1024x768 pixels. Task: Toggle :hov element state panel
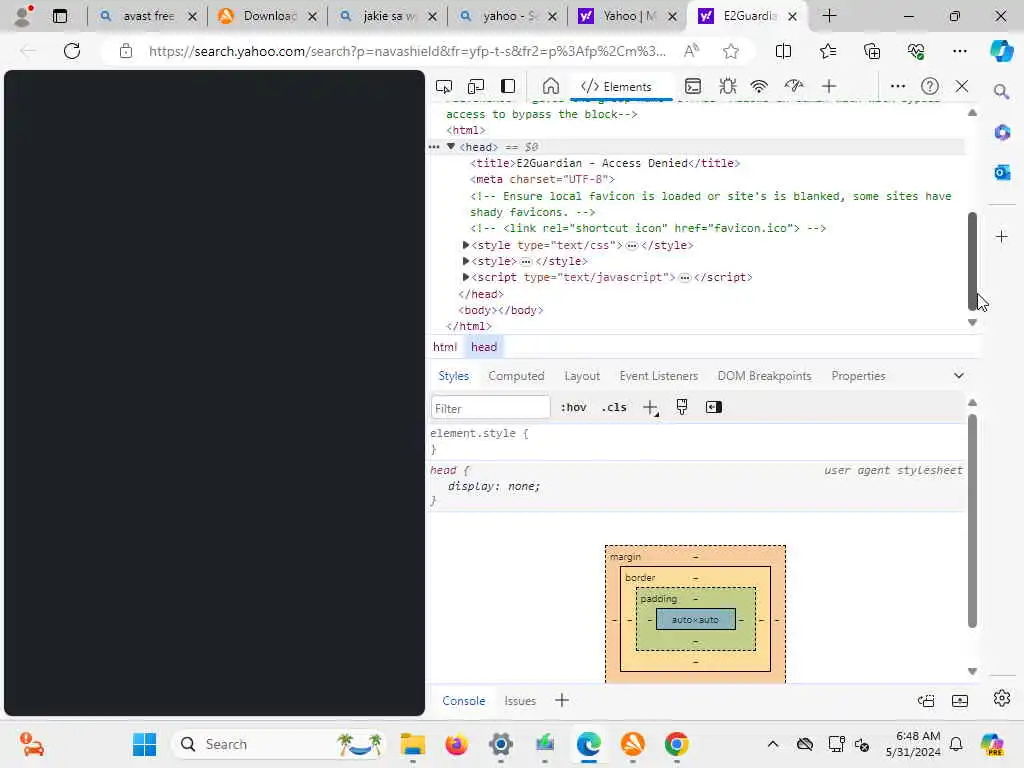573,408
